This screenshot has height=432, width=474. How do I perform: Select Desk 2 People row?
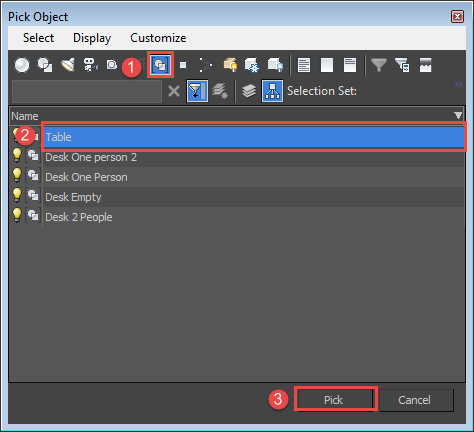pyautogui.click(x=254, y=217)
